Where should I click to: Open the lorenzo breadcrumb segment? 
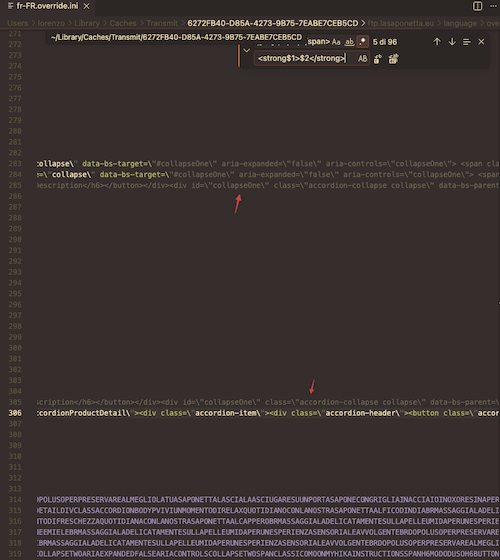point(51,23)
